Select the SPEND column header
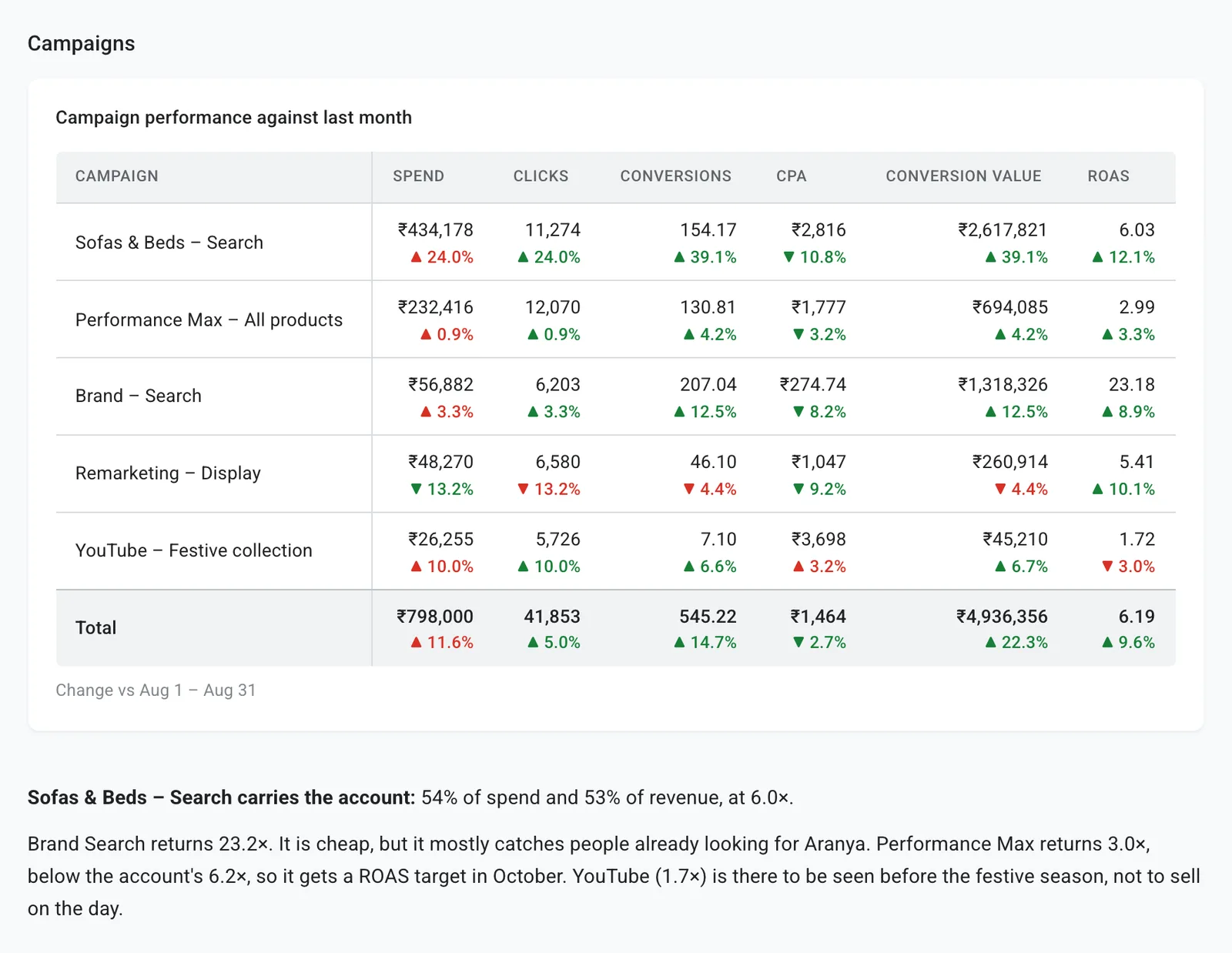Viewport: 1232px width, 953px height. [418, 176]
